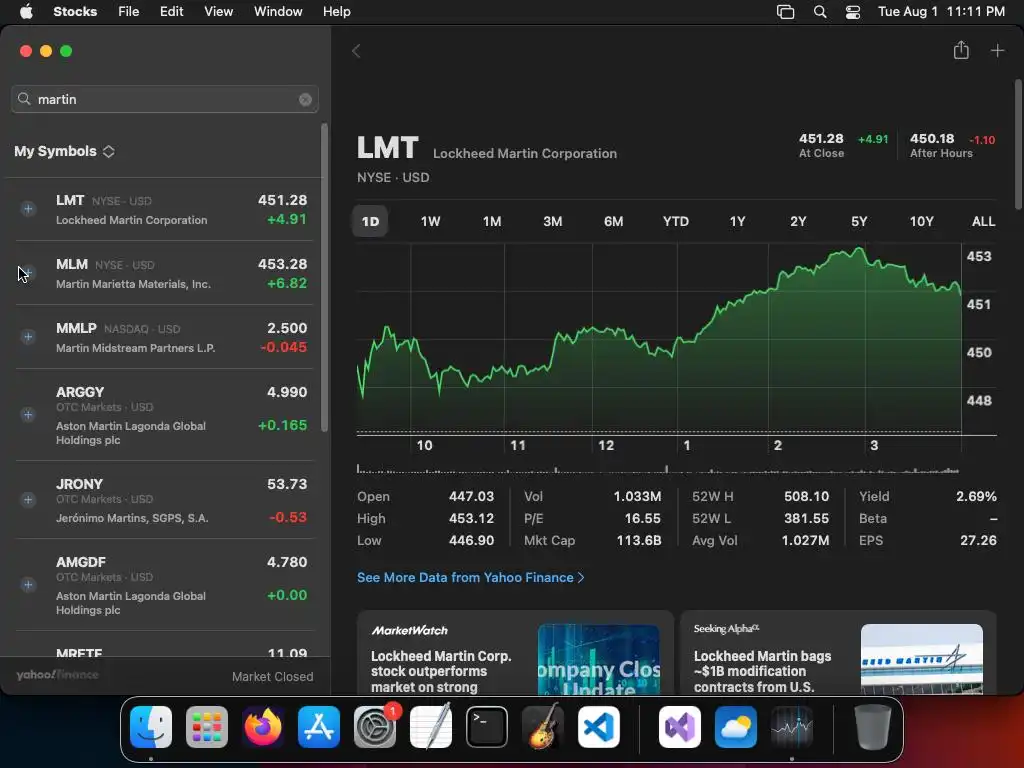Add MLM to watchlist with plus icon

[28, 273]
